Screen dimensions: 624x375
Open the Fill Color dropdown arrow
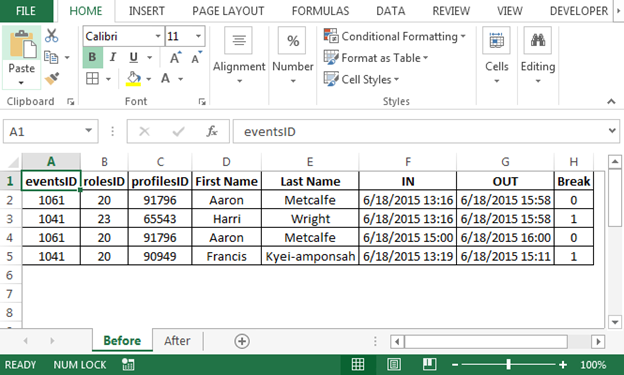tap(148, 79)
